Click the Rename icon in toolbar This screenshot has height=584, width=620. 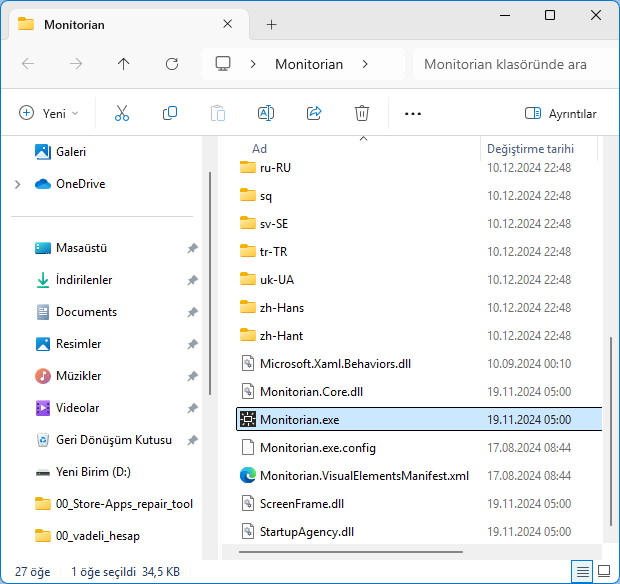pyautogui.click(x=266, y=113)
